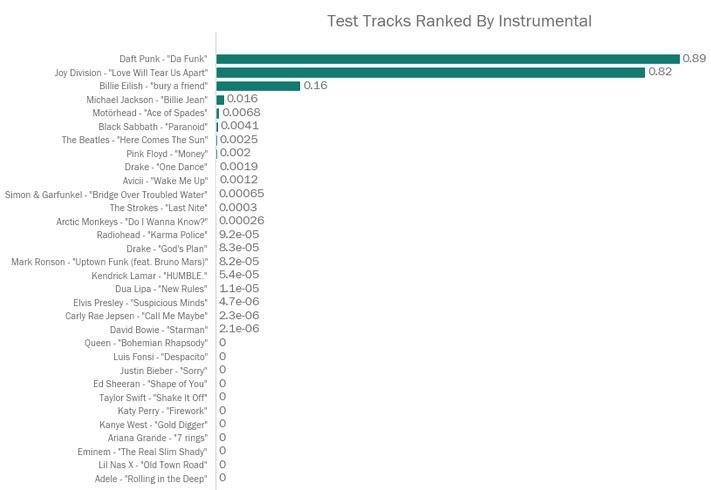
Task: Click the Daft Punk "Da Funk" bar
Action: click(448, 59)
